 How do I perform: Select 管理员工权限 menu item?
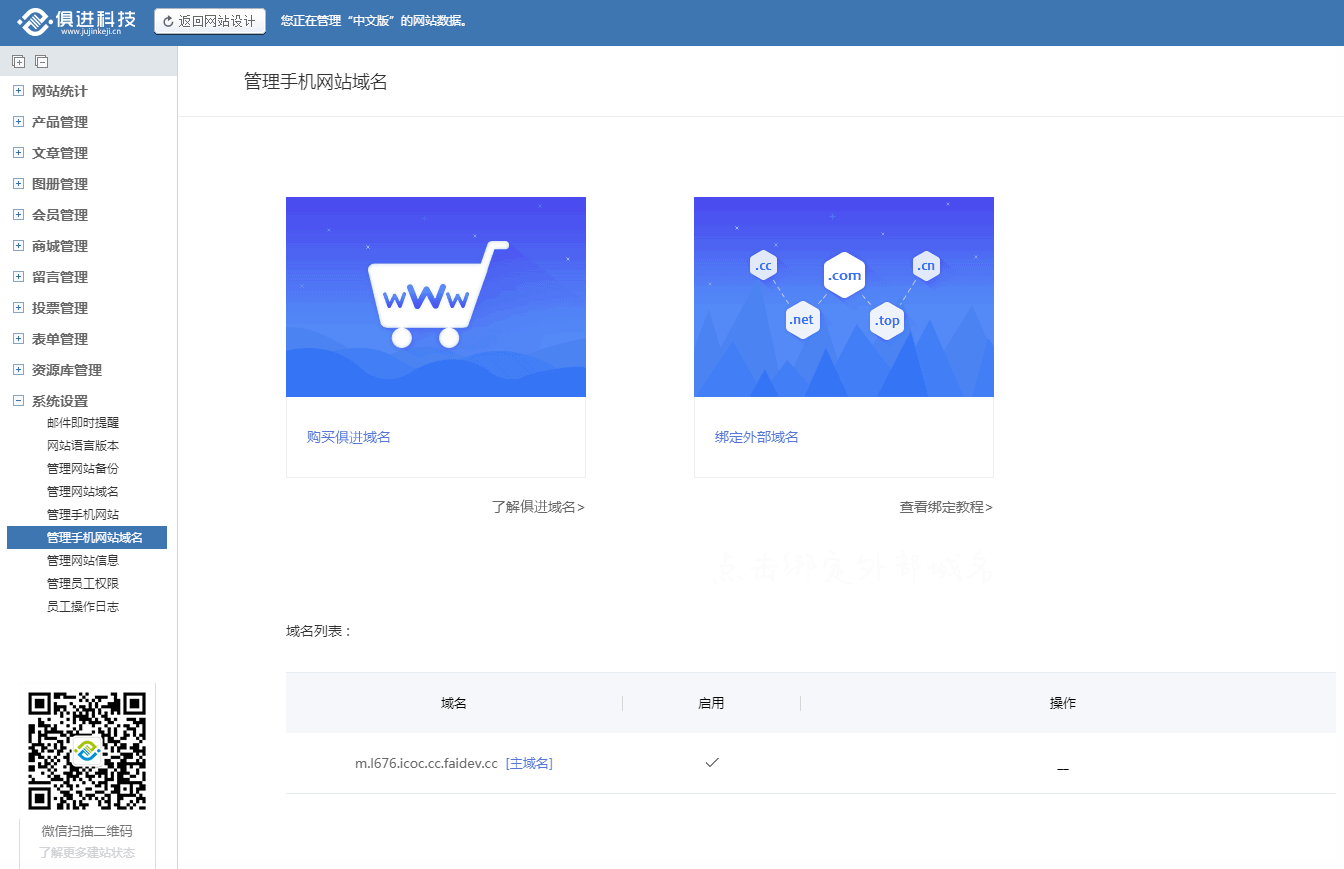(83, 584)
